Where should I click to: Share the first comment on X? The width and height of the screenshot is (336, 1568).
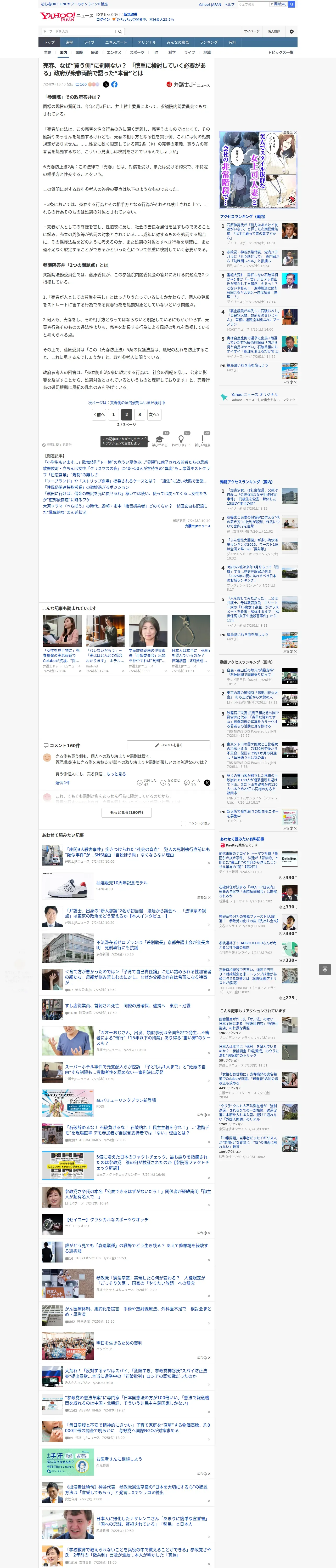(207, 783)
